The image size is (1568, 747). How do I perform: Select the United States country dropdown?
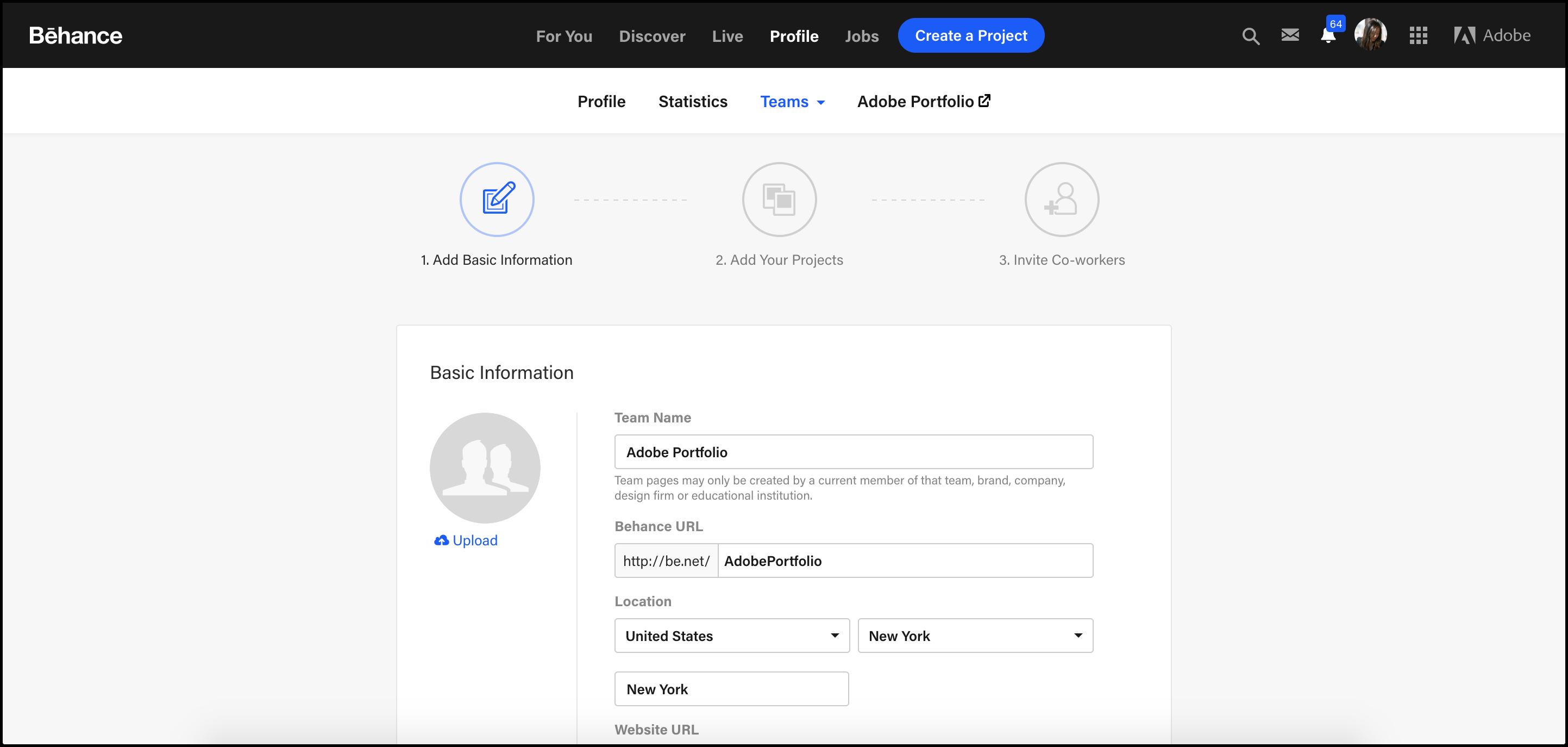[x=731, y=635]
